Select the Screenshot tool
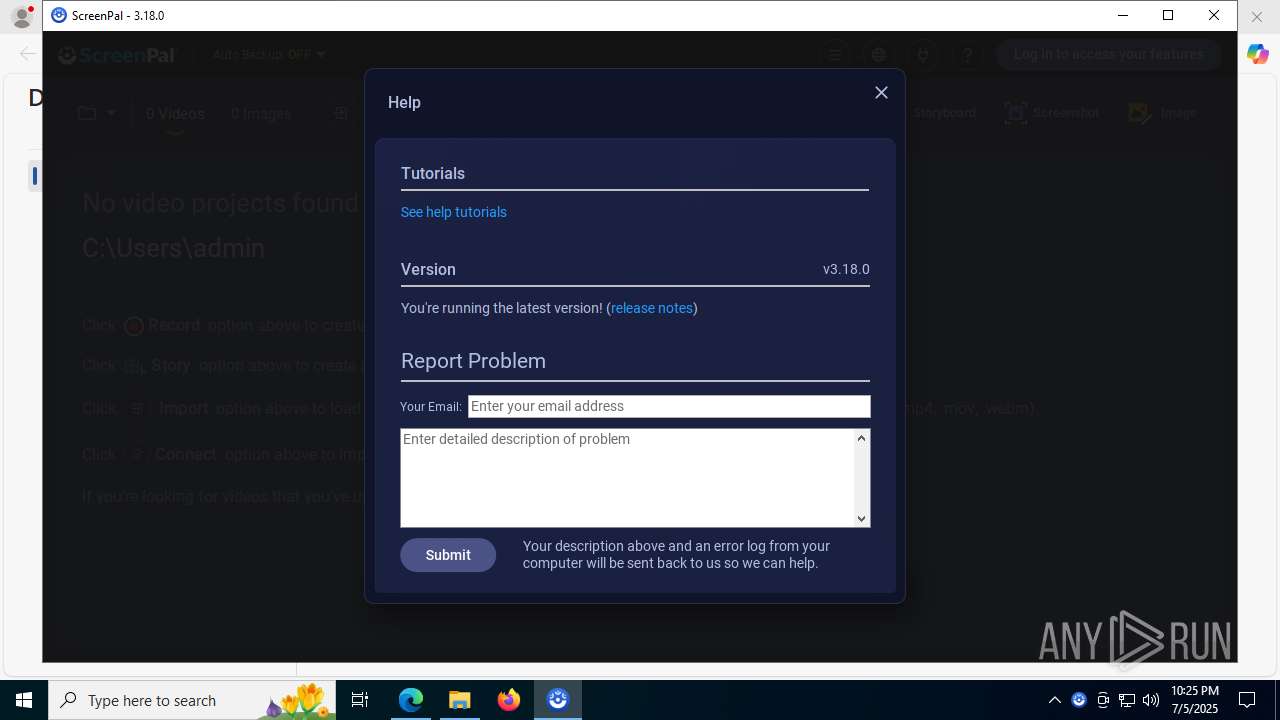Screen dimensions: 1280x720 pos(1052,113)
